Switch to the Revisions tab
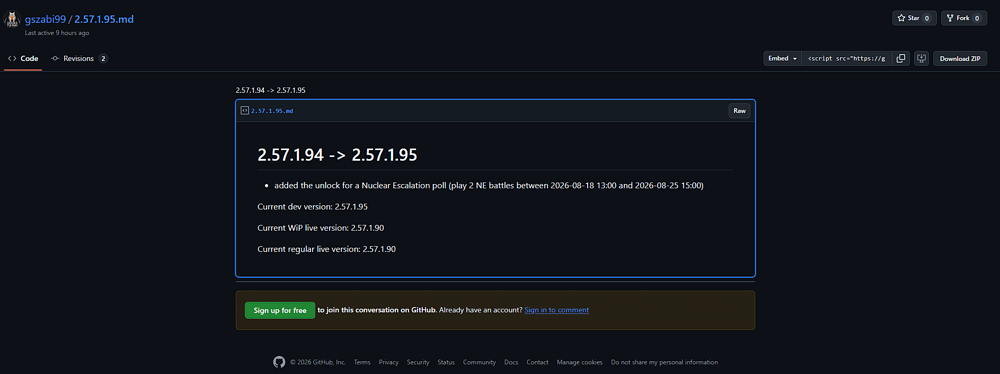This screenshot has height=374, width=1000. 79,59
